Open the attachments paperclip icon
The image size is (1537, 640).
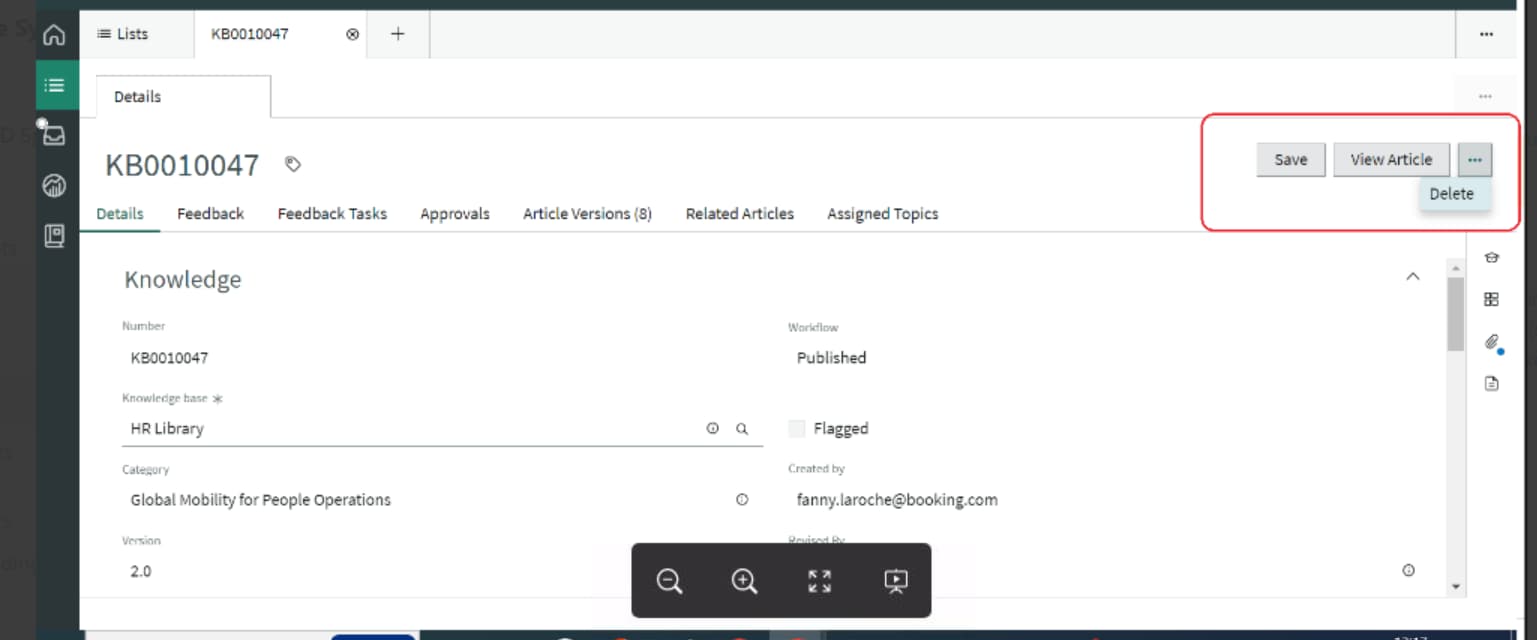[1489, 340]
